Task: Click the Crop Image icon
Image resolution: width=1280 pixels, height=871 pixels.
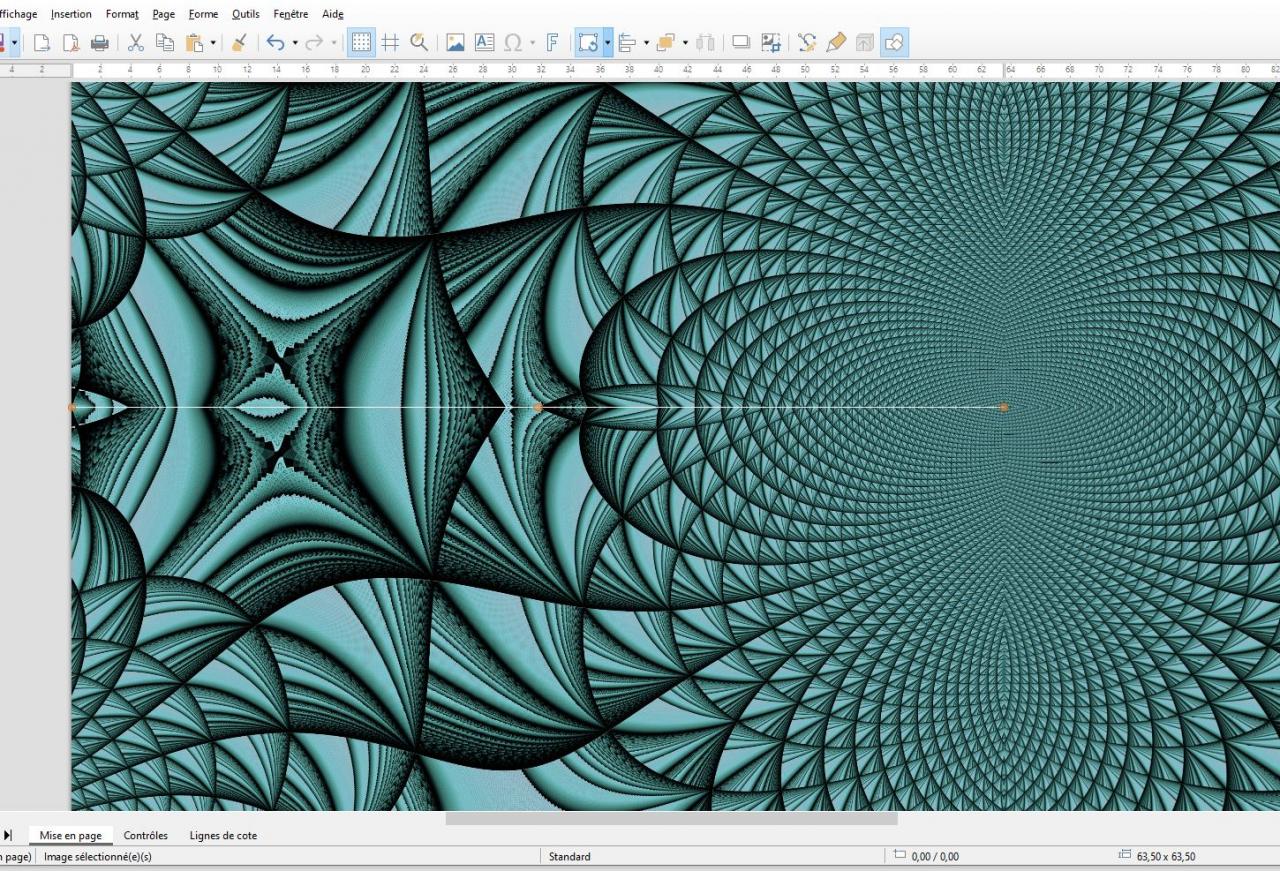Action: point(770,42)
